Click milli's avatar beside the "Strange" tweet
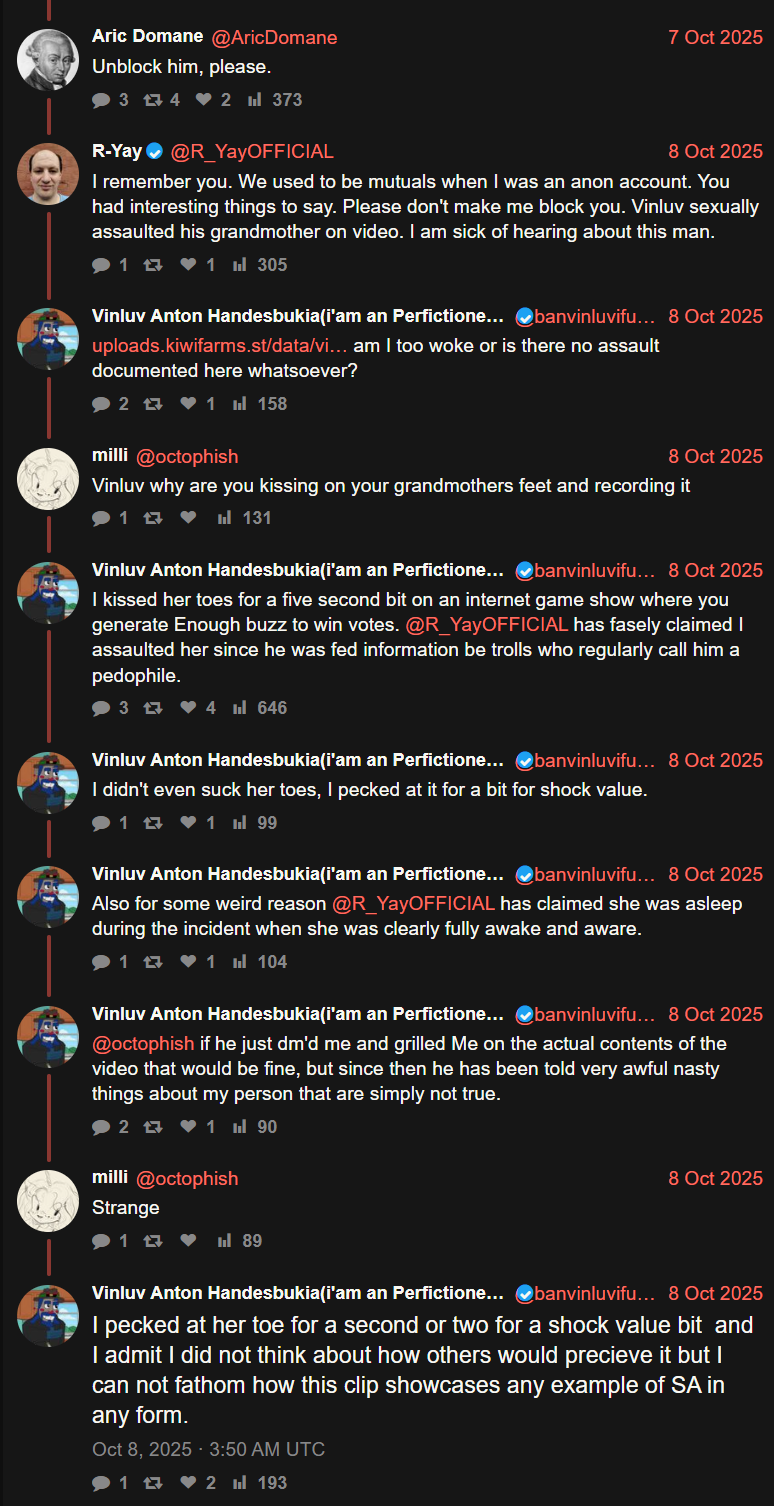The height and width of the screenshot is (1506, 774). [48, 1200]
